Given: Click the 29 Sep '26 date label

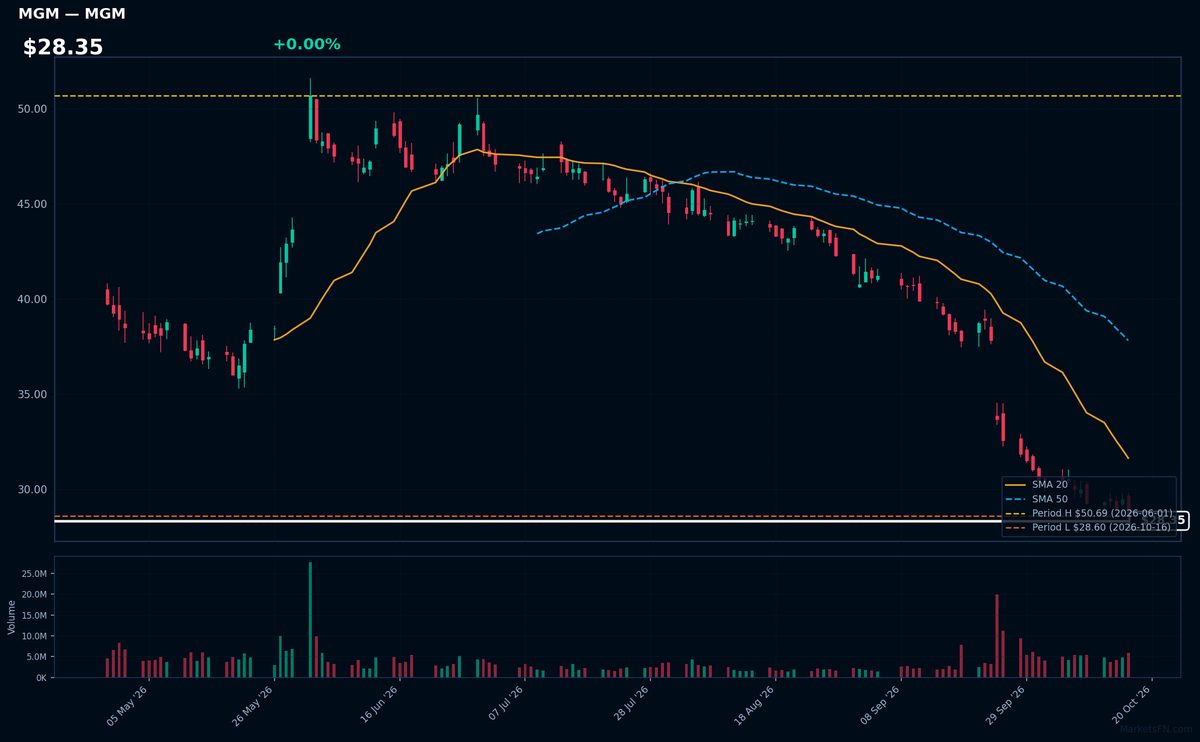Looking at the screenshot, I should pyautogui.click(x=1006, y=705).
